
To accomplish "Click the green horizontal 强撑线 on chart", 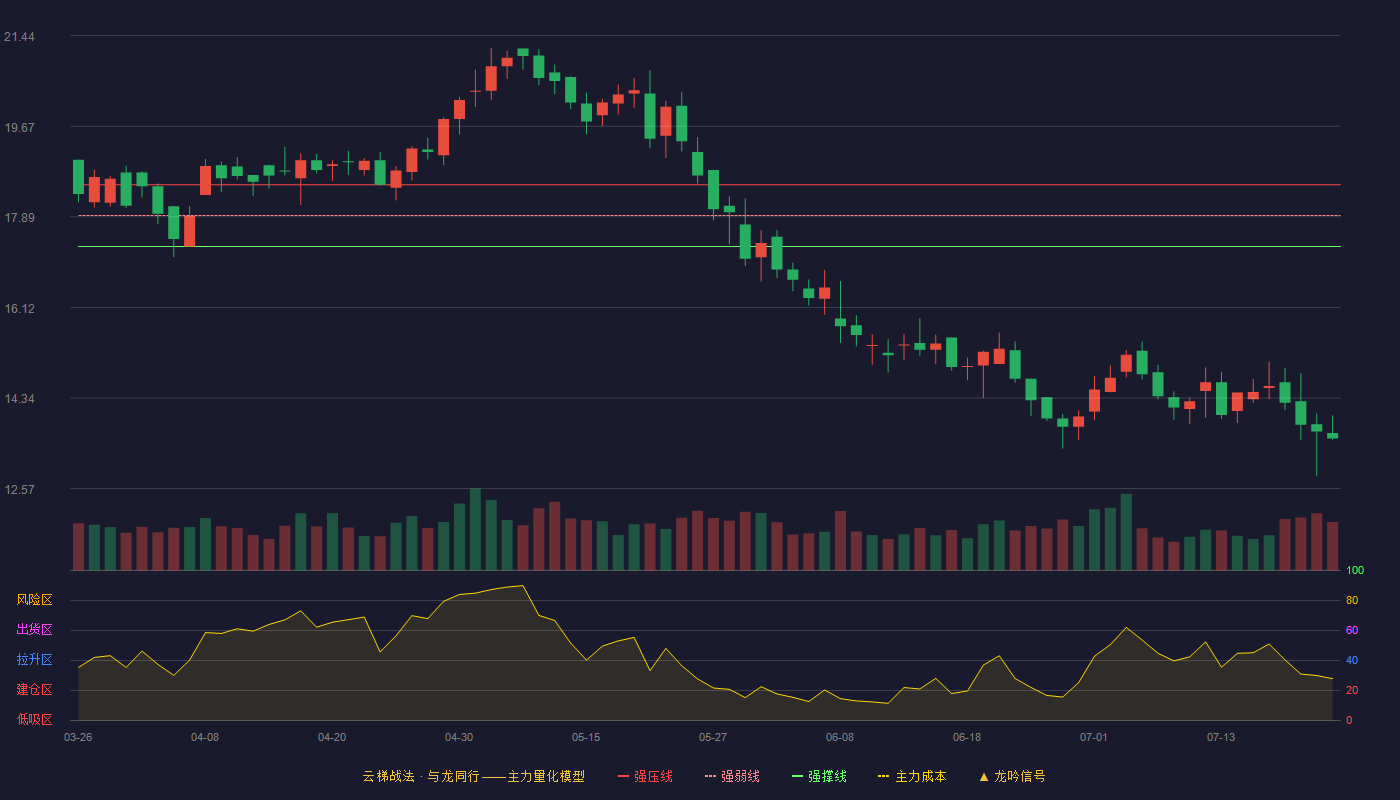I will (x=709, y=246).
